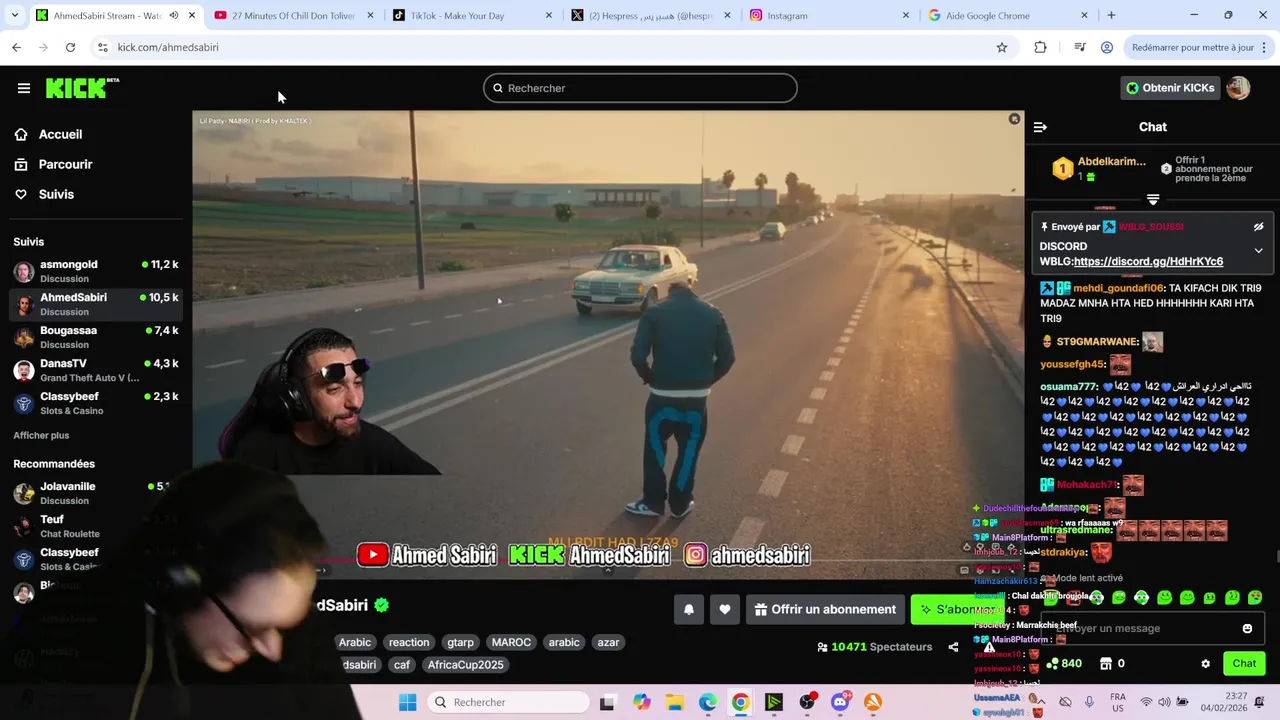The width and height of the screenshot is (1280, 720).
Task: Switch to the Aide Google Chrome tab
Action: 1008,15
